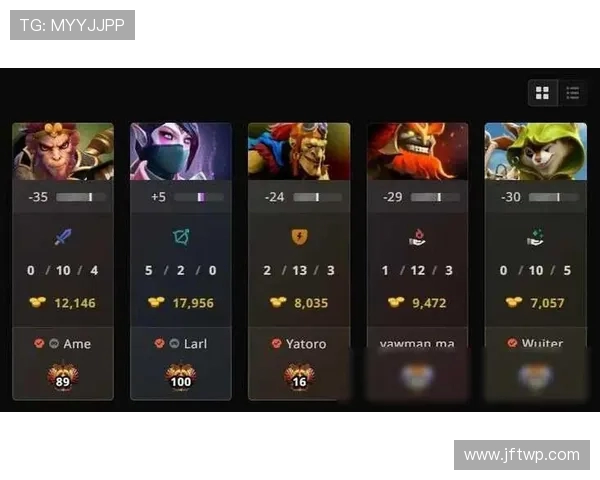600x480 pixels.
Task: Click the sword carry role icon
Action: (x=63, y=237)
